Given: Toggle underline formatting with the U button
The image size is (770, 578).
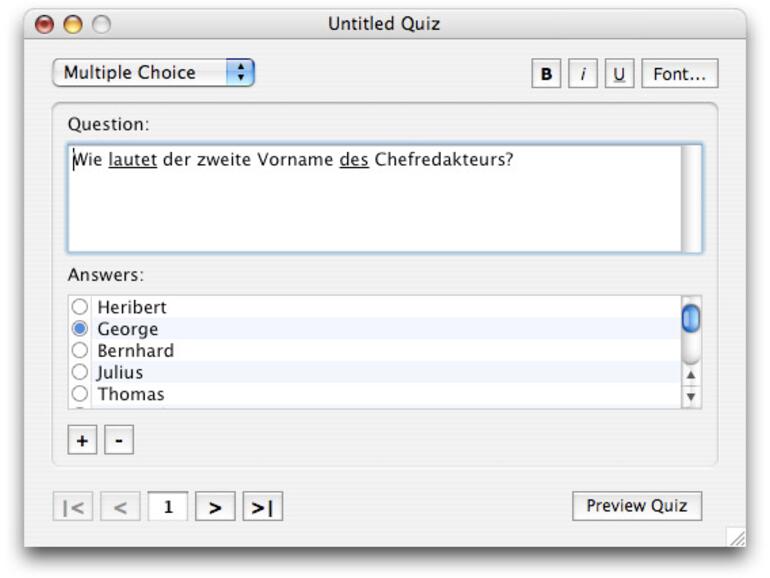Looking at the screenshot, I should coord(620,74).
